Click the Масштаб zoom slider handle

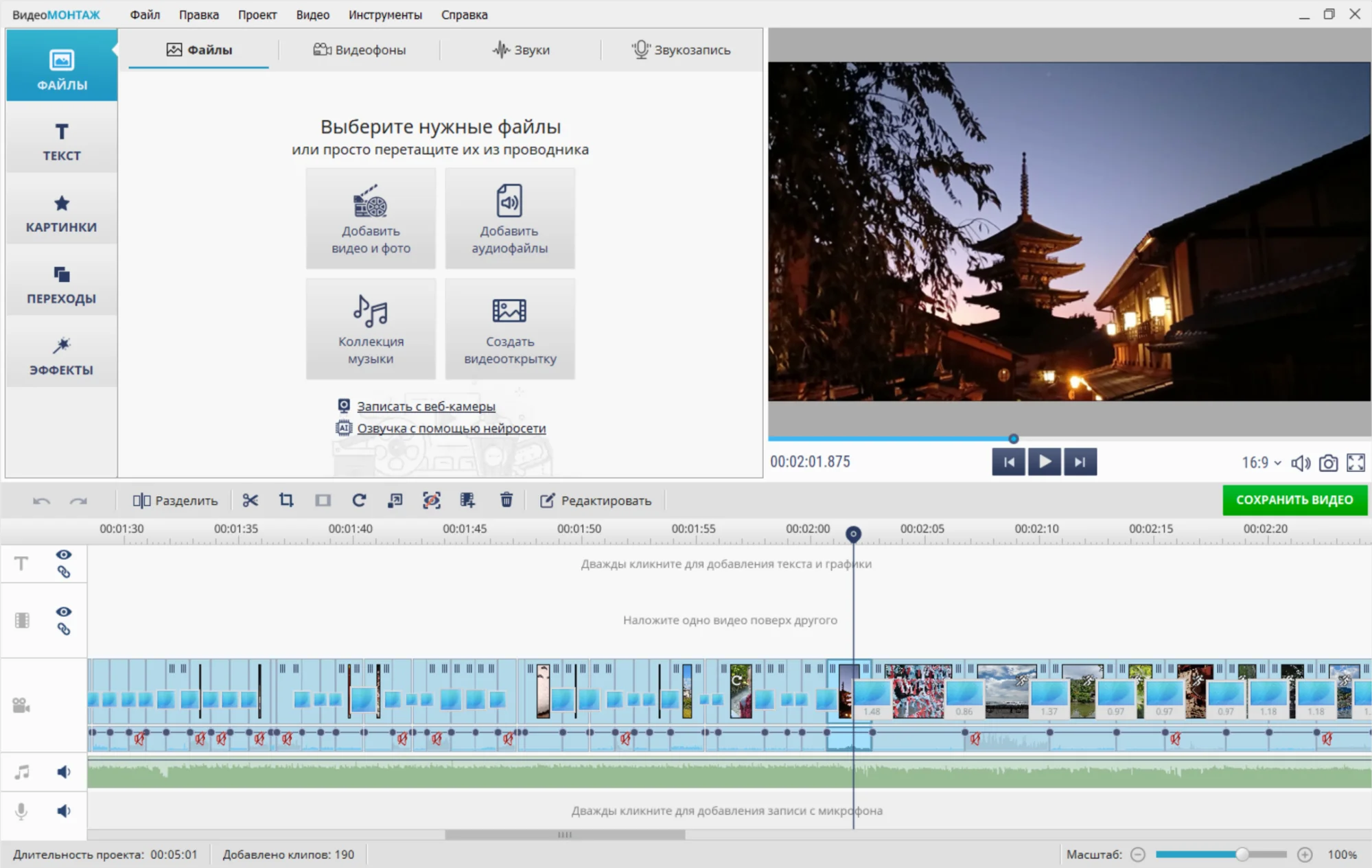click(x=1242, y=854)
